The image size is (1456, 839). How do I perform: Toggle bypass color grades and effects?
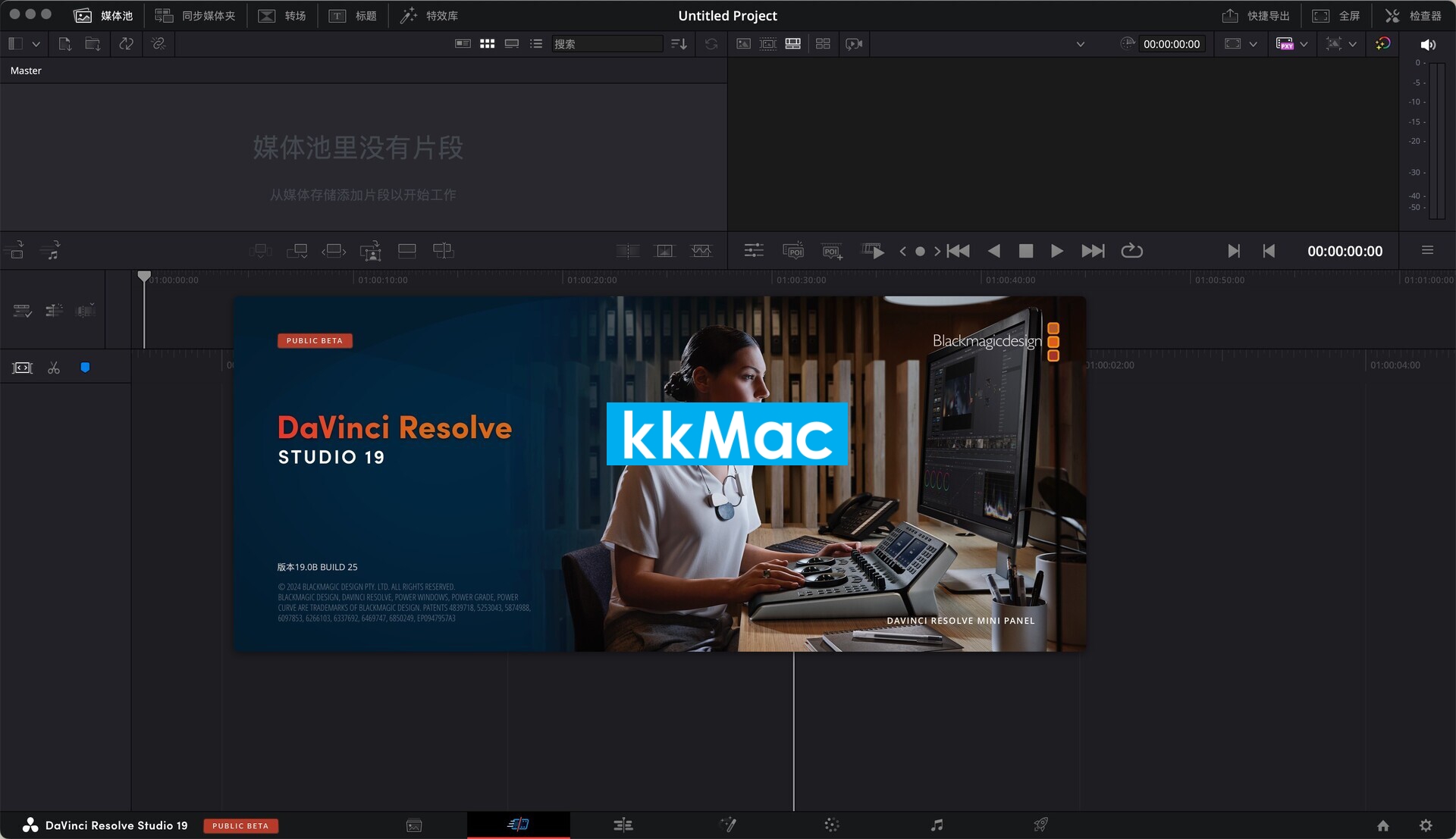(1383, 44)
